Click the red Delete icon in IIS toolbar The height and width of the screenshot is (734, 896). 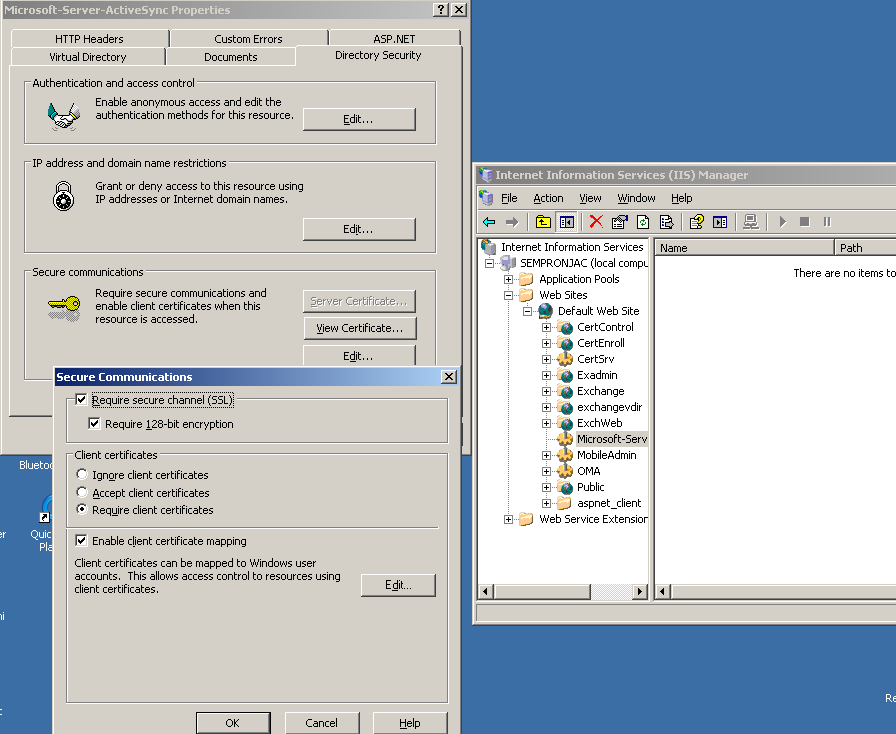596,222
